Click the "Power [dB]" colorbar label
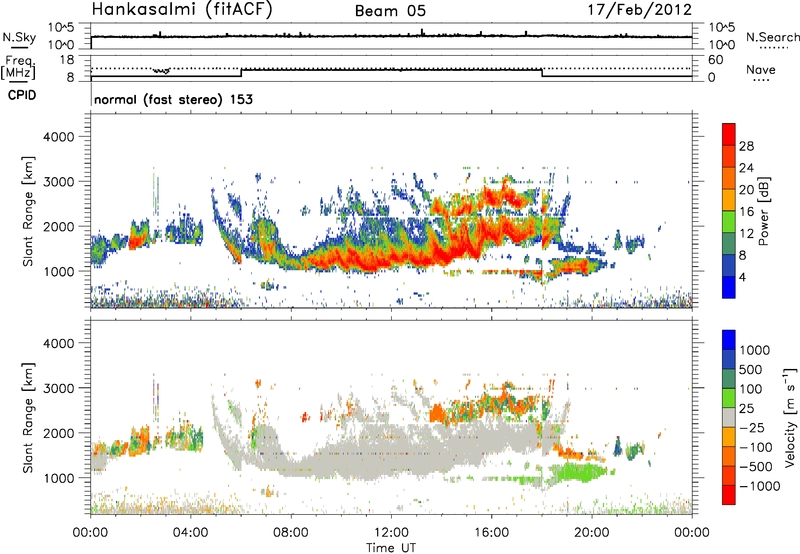 pos(763,211)
